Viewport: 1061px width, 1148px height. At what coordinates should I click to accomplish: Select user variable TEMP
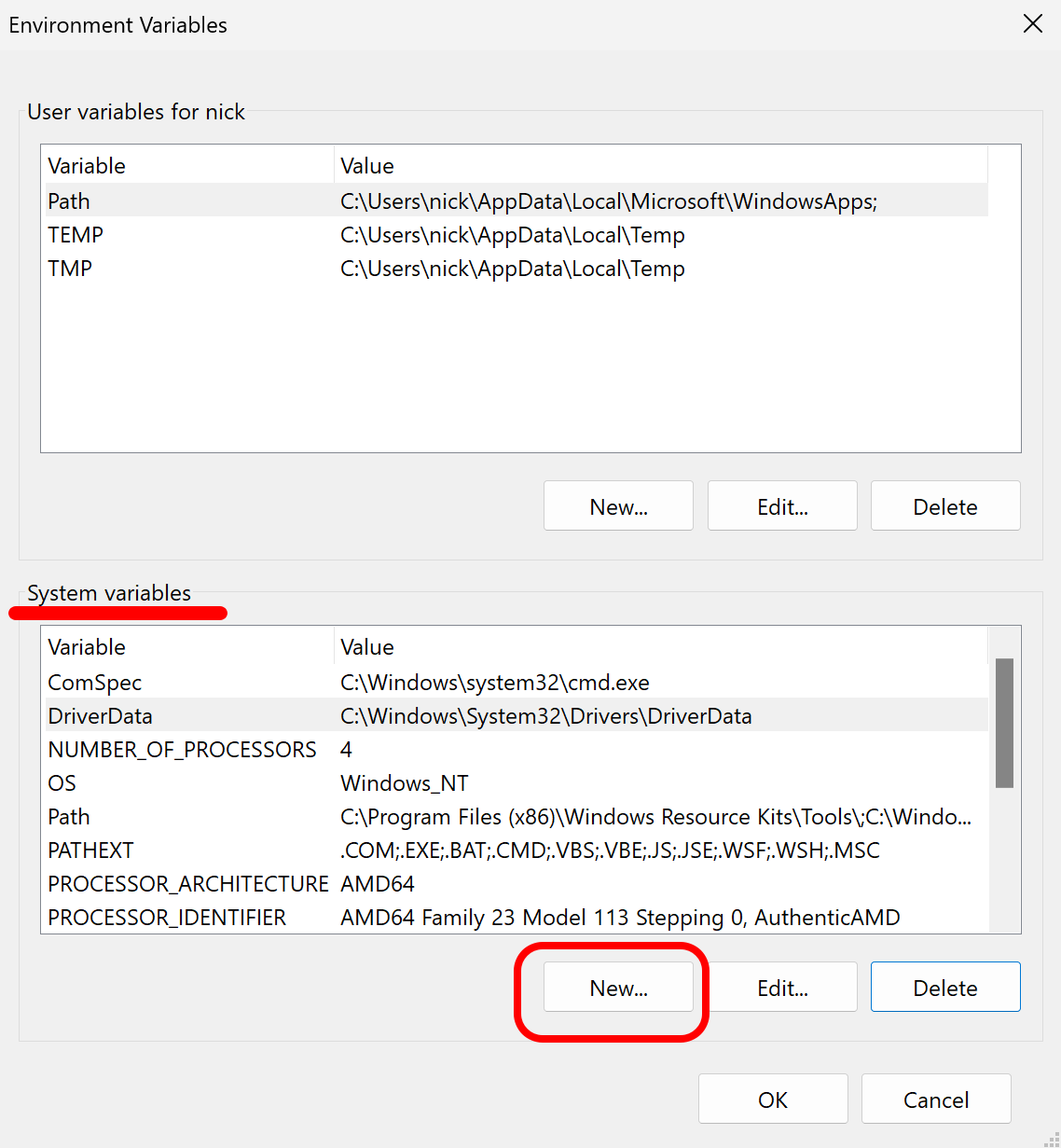(x=517, y=234)
